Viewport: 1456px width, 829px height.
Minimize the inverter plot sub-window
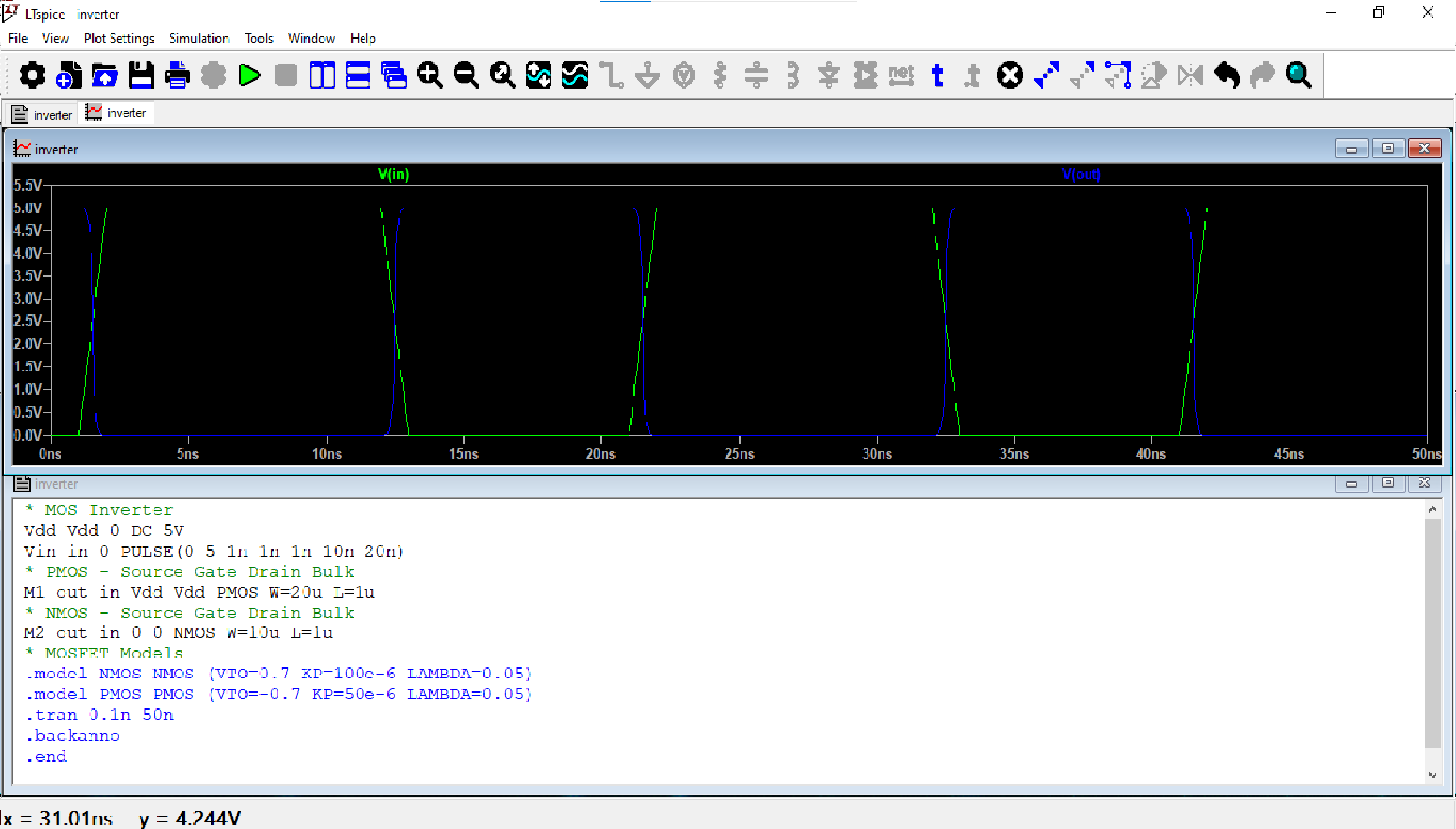click(x=1351, y=149)
